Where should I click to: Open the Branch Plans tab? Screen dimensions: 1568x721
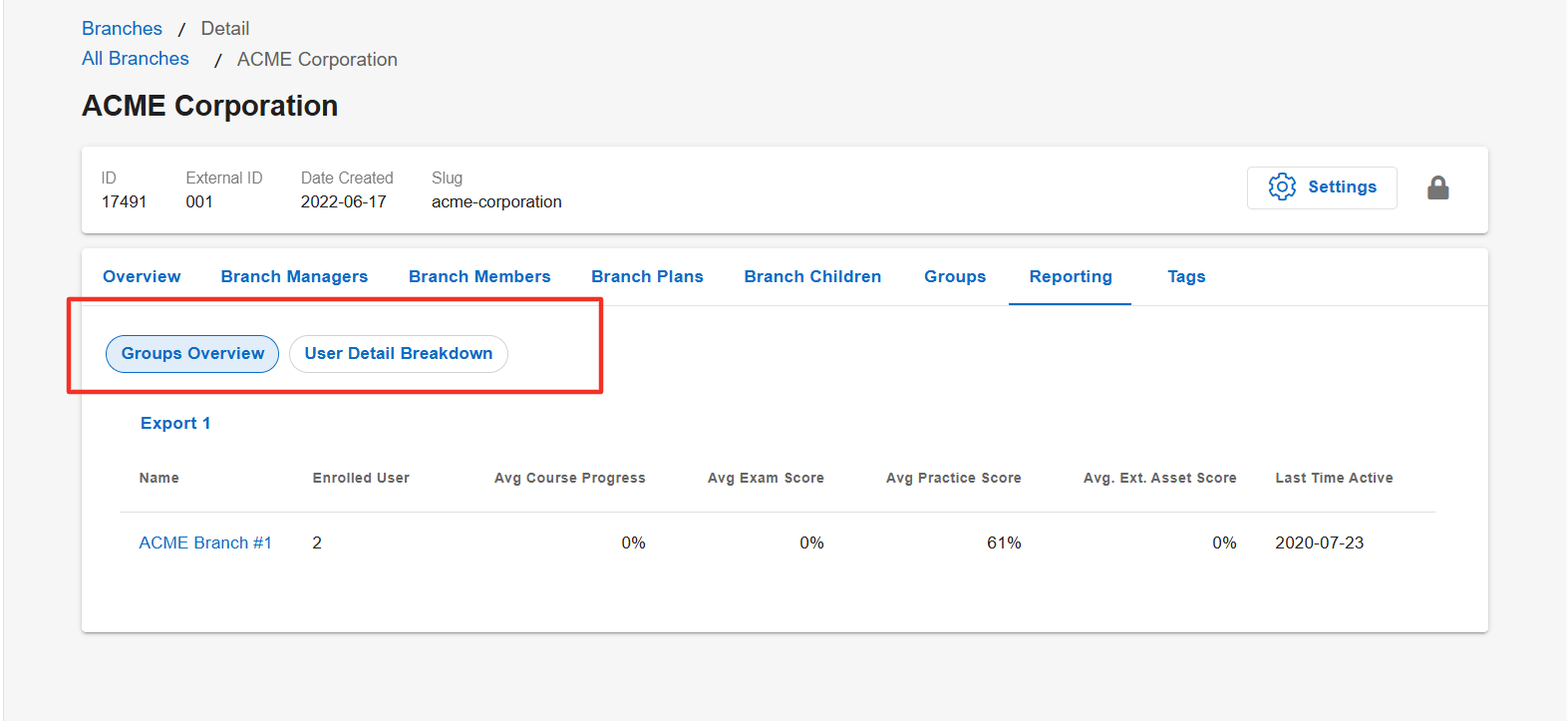647,276
